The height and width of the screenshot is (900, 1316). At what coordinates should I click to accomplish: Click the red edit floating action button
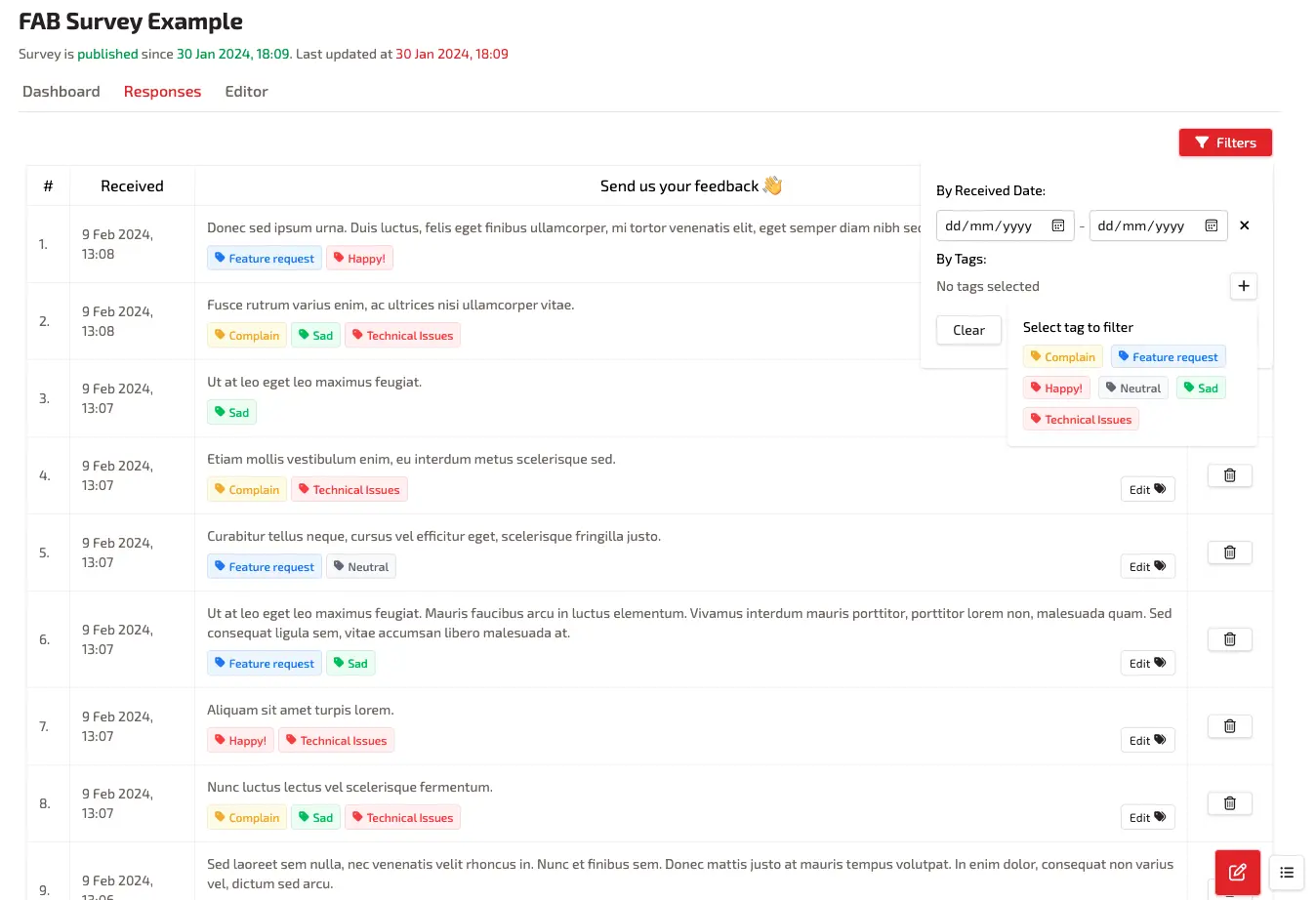[1237, 872]
